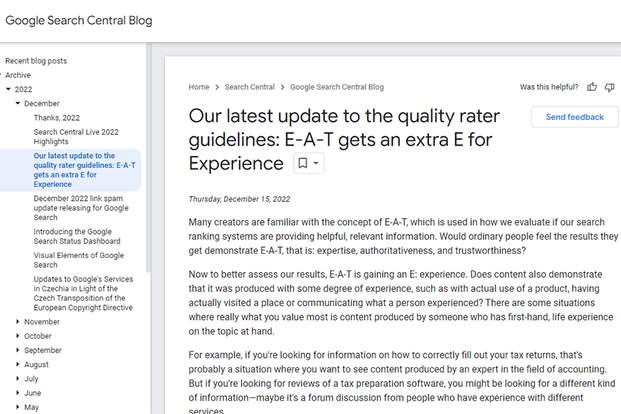Expand the November tree arrow
621x414 pixels.
tap(18, 322)
